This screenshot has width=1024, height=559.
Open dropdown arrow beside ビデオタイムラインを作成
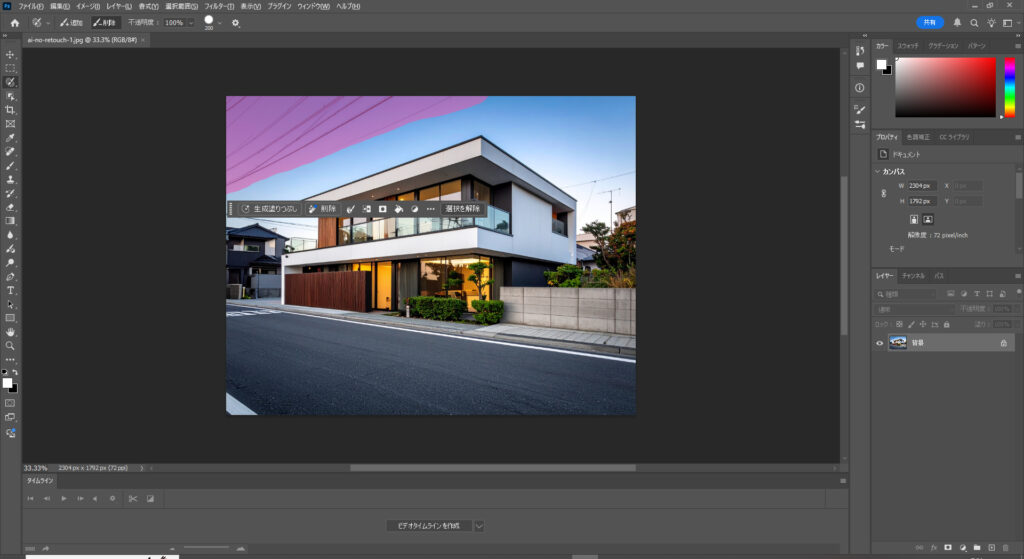479,526
